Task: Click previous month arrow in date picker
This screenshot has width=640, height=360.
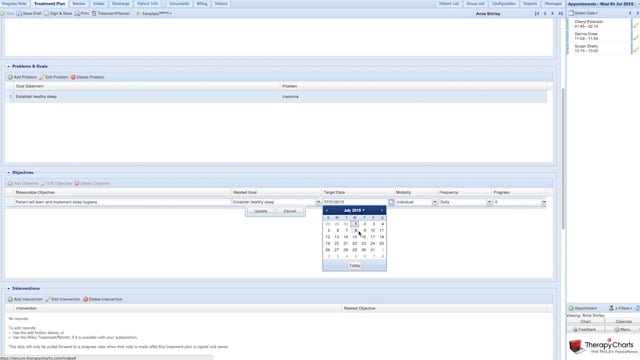Action: pos(327,210)
